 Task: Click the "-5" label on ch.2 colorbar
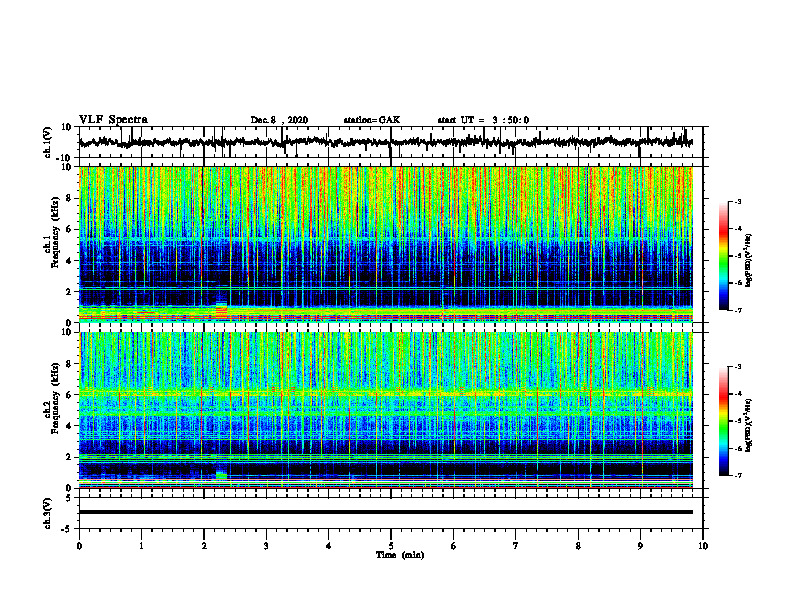(x=738, y=421)
